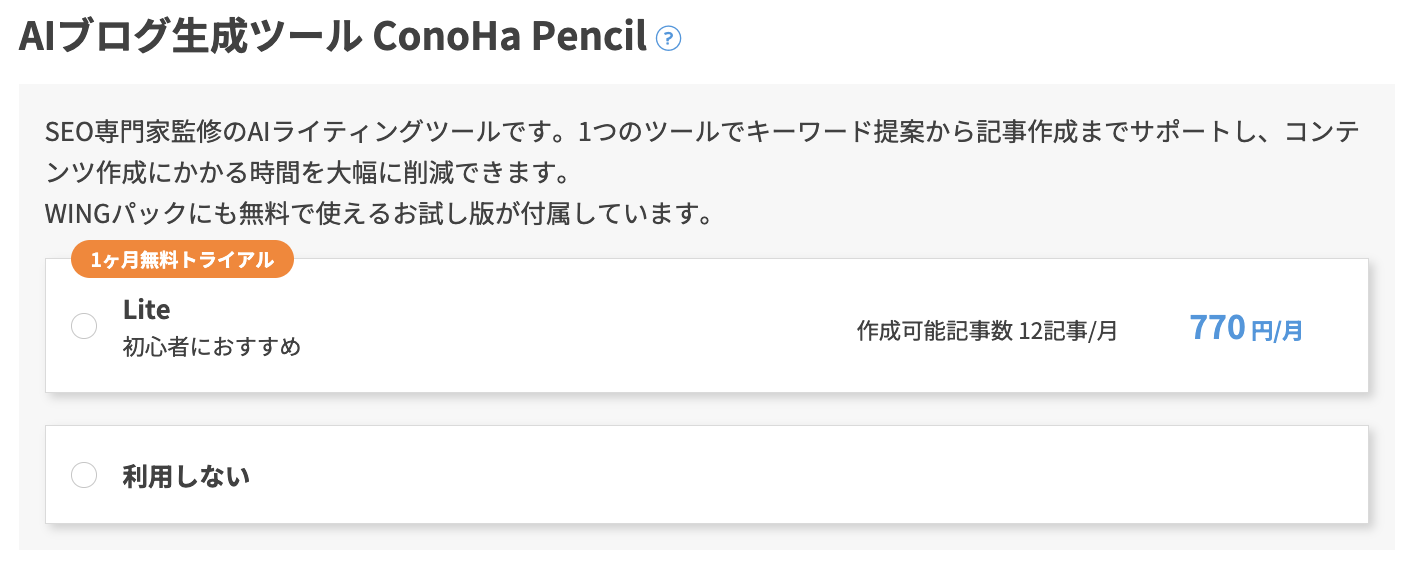Click the Lite plan name label
Viewport: 1418px width, 566px height.
point(146,309)
